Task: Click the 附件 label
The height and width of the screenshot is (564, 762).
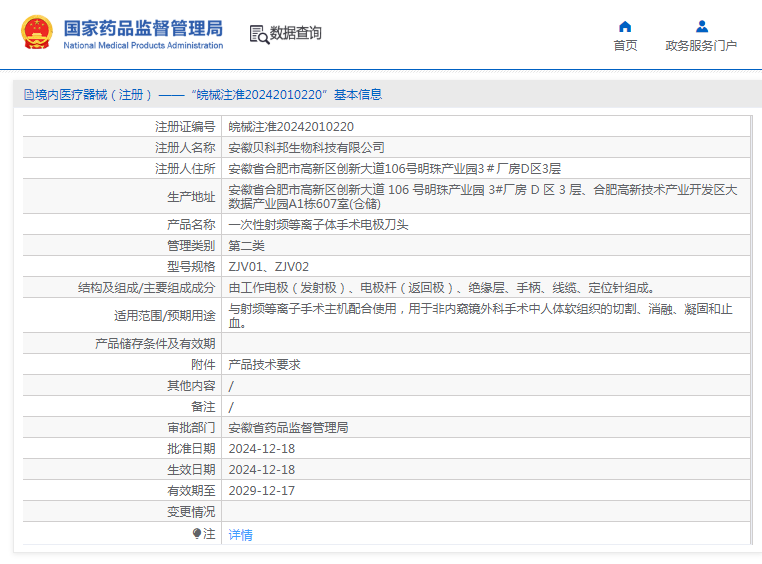Action: point(203,365)
